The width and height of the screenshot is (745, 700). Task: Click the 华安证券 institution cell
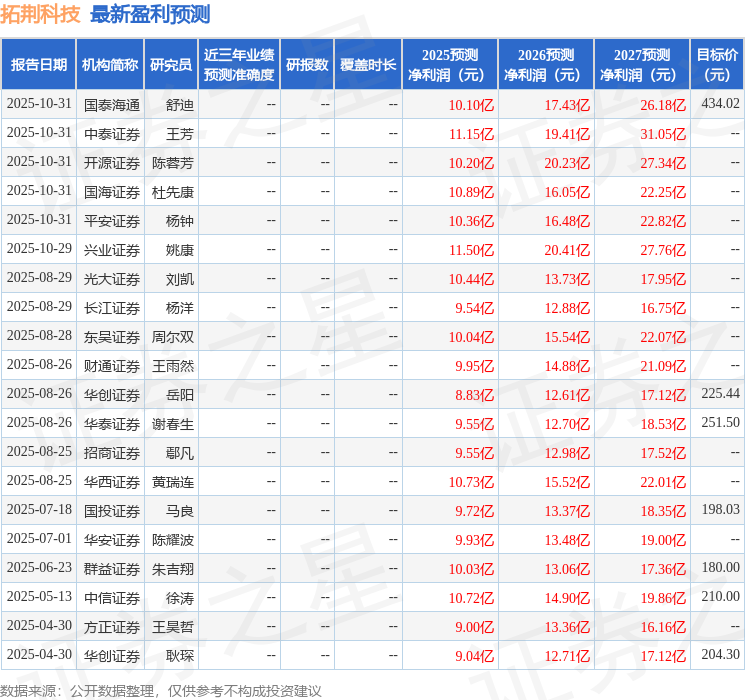pyautogui.click(x=112, y=540)
